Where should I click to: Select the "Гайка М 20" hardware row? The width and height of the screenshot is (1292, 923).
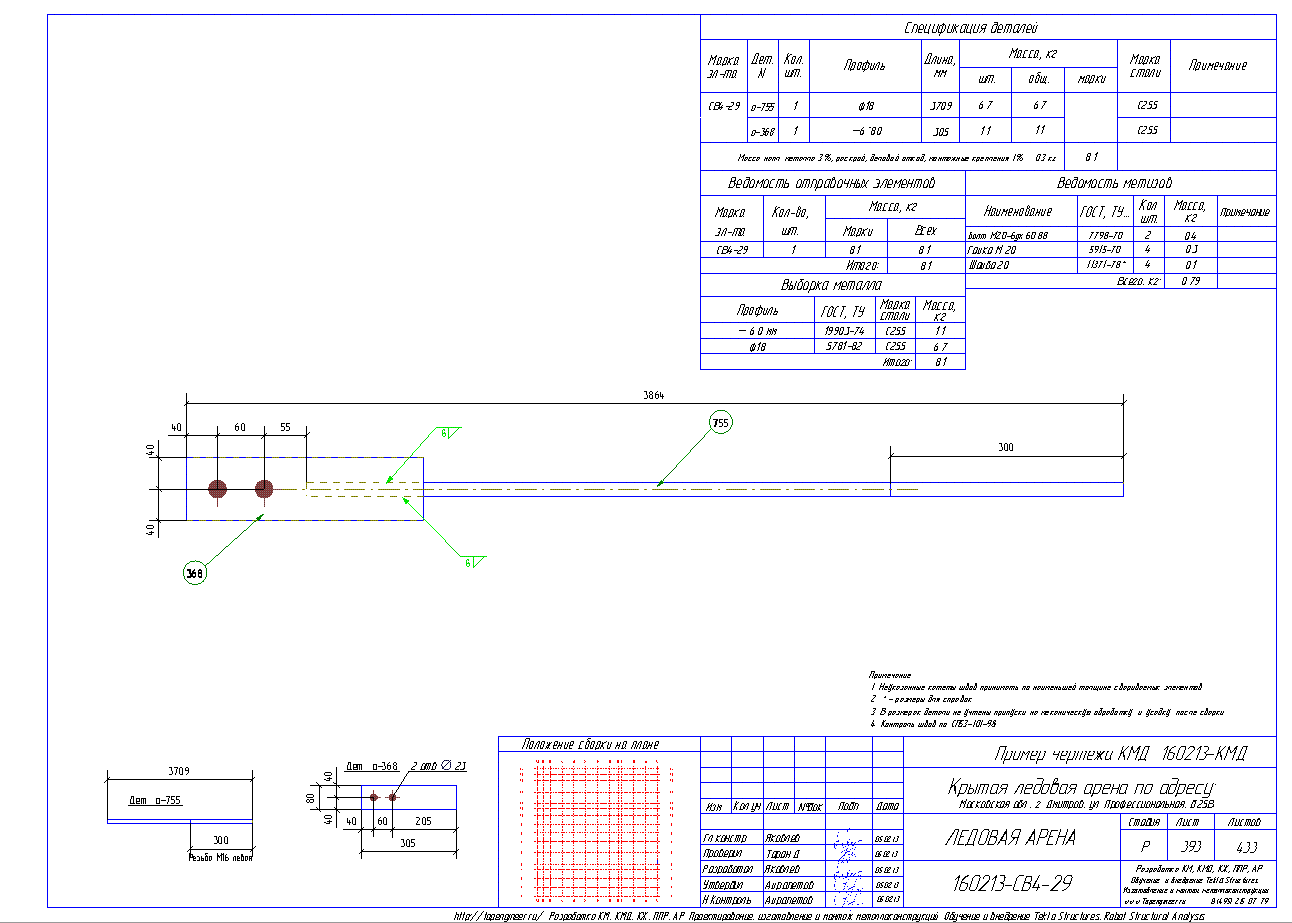(x=1121, y=250)
